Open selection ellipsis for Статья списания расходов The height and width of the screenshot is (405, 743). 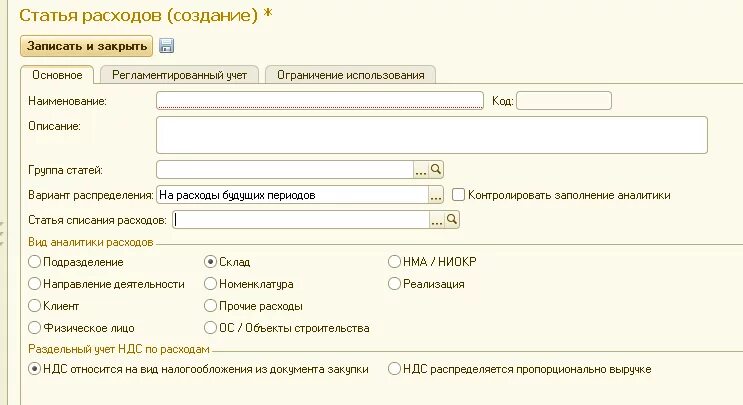coord(437,220)
